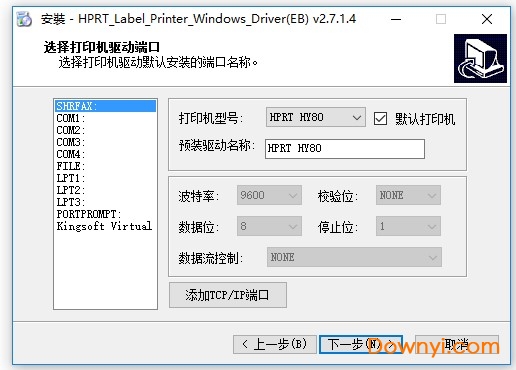Open the 停止位 dropdown showing 1
Image resolution: width=516 pixels, height=370 pixels.
click(x=408, y=226)
